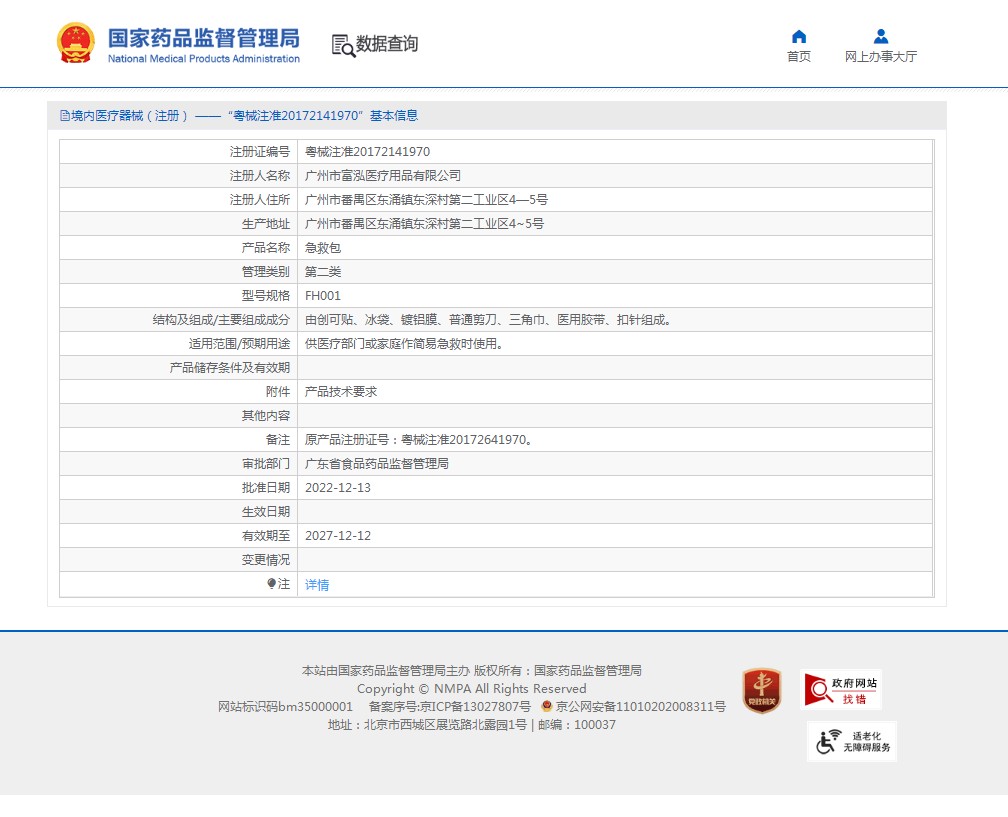Image resolution: width=1008 pixels, height=817 pixels.
Task: Click the 变更情况 row label
Action: pos(266,560)
